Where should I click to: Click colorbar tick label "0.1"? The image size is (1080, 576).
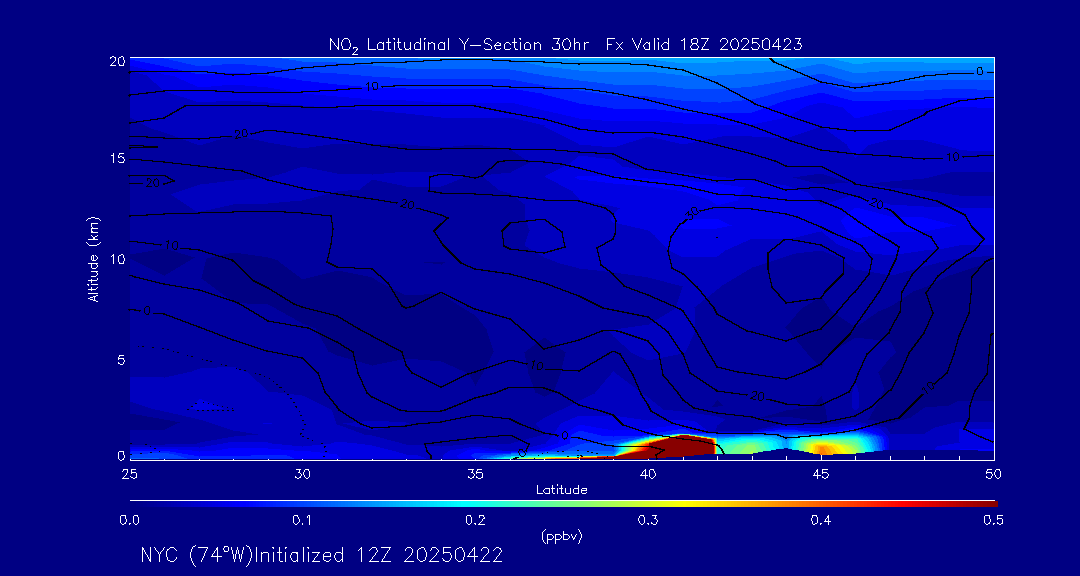(302, 520)
